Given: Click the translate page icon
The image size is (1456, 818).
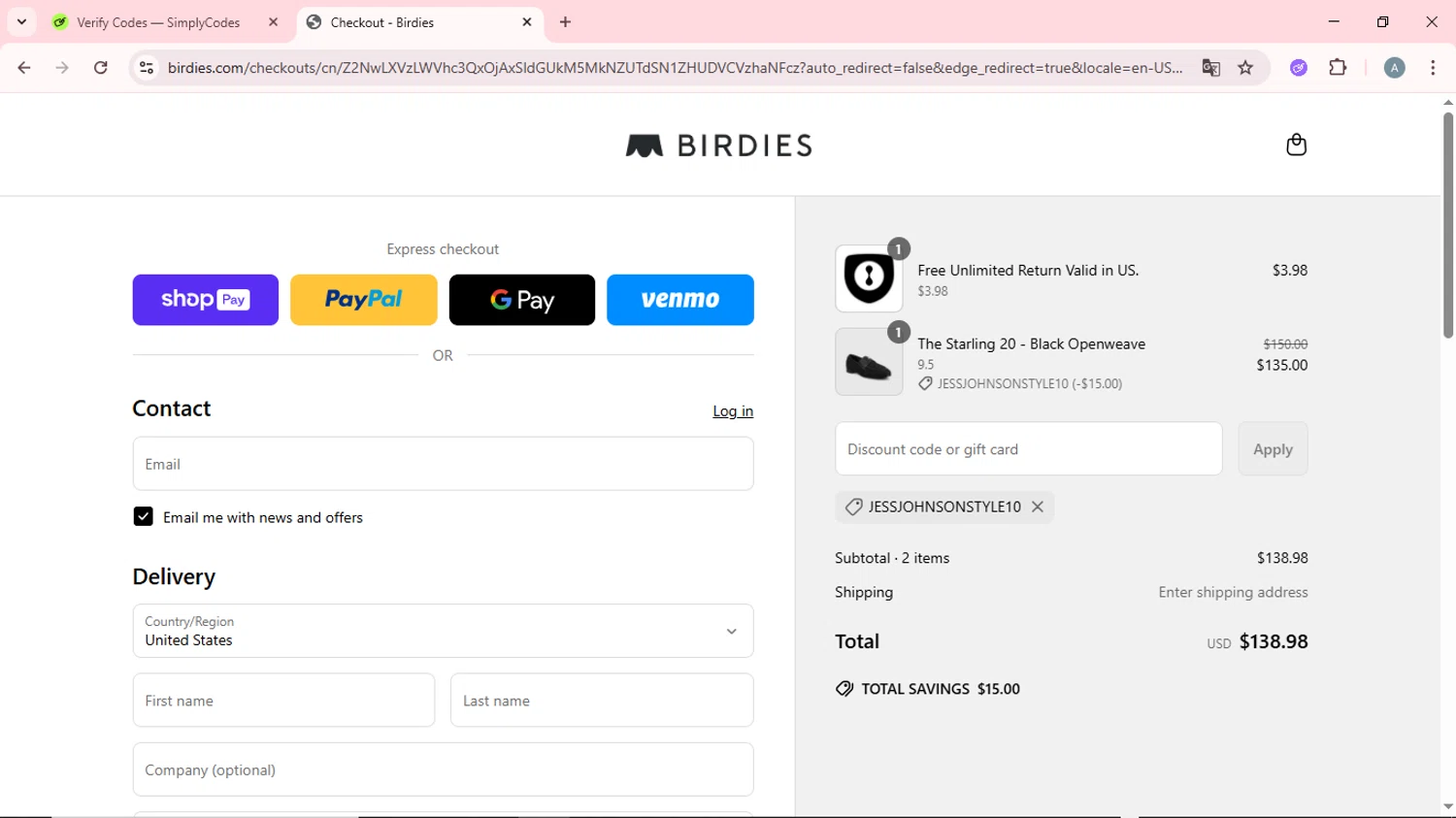Looking at the screenshot, I should tap(1210, 68).
